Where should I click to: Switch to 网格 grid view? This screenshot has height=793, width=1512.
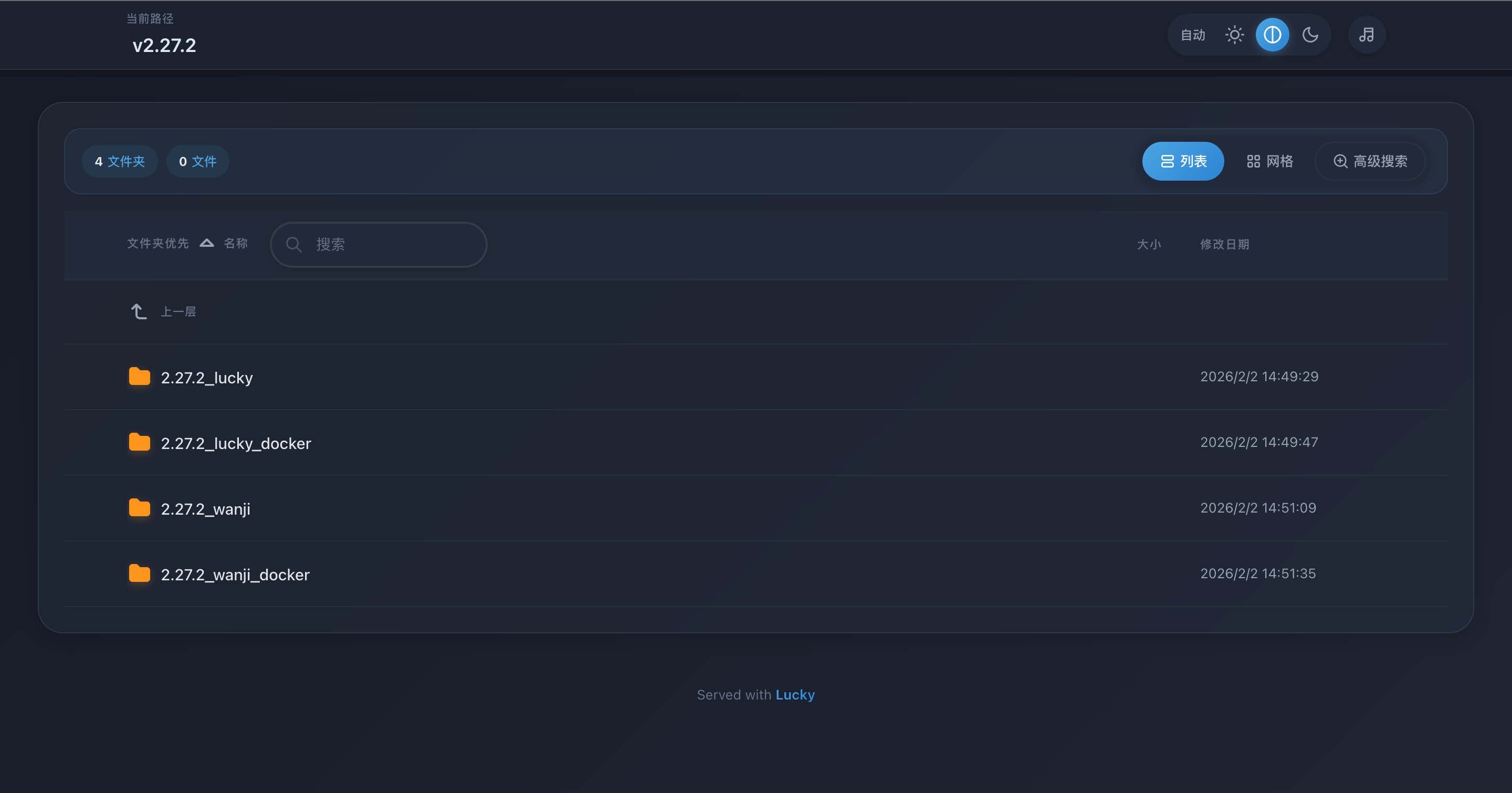point(1269,161)
